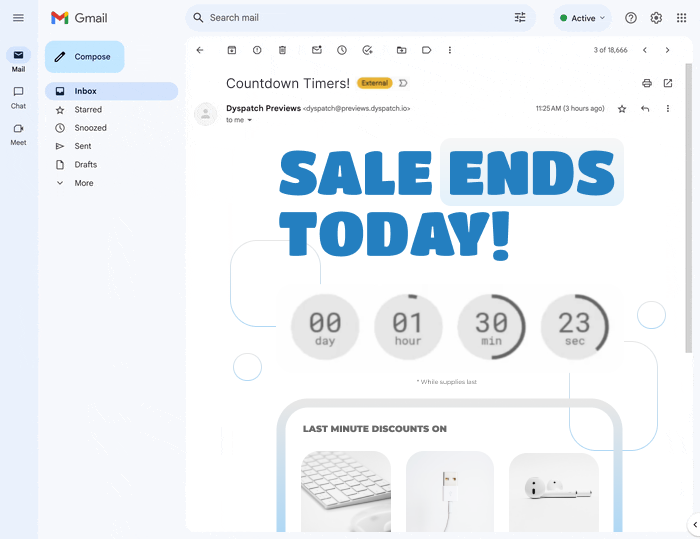Open Settings gear icon

pos(656,18)
